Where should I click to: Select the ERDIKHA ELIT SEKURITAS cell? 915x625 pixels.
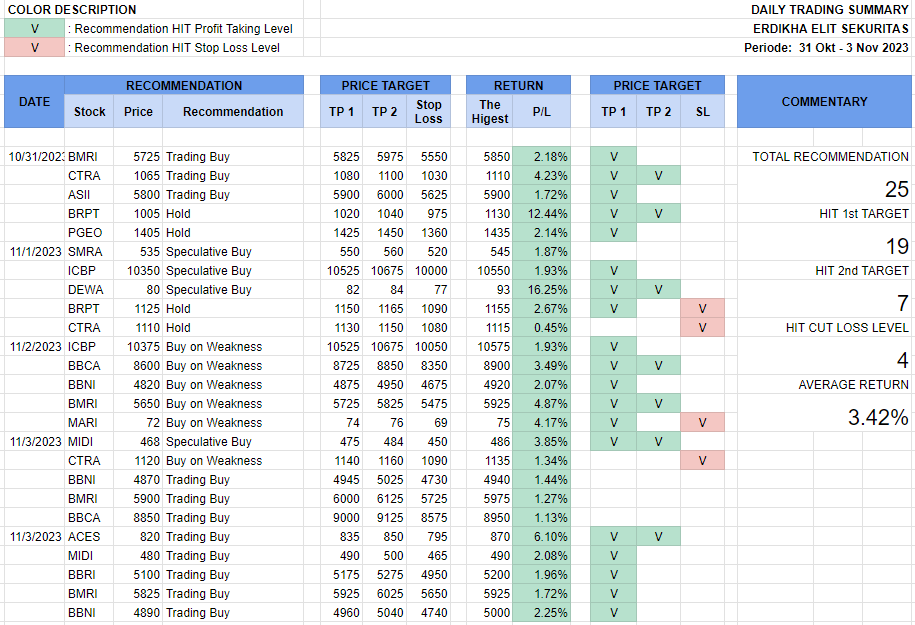(x=830, y=29)
